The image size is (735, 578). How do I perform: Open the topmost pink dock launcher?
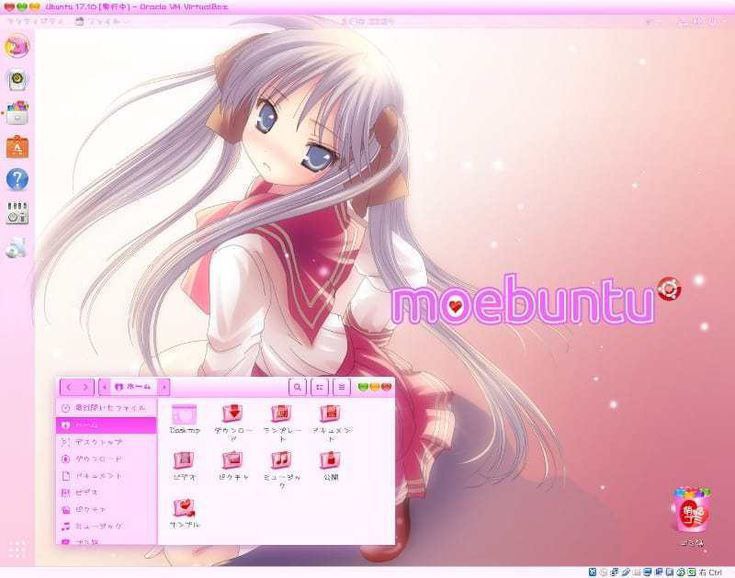point(17,46)
